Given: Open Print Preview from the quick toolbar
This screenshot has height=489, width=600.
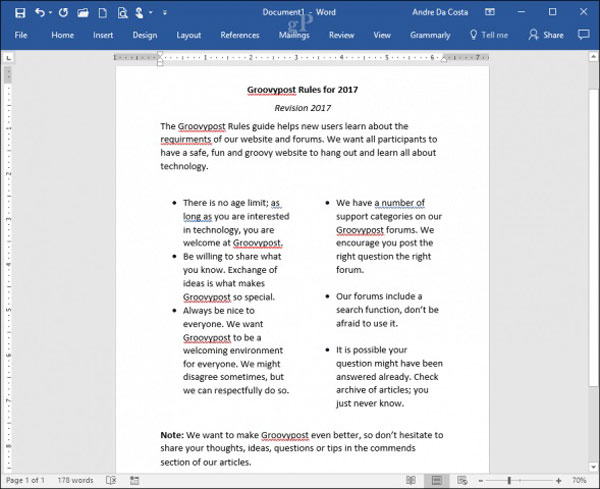Looking at the screenshot, I should click(122, 13).
